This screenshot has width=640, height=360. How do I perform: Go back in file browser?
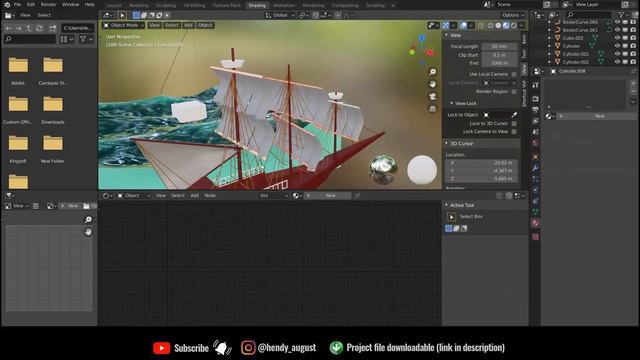(9, 28)
